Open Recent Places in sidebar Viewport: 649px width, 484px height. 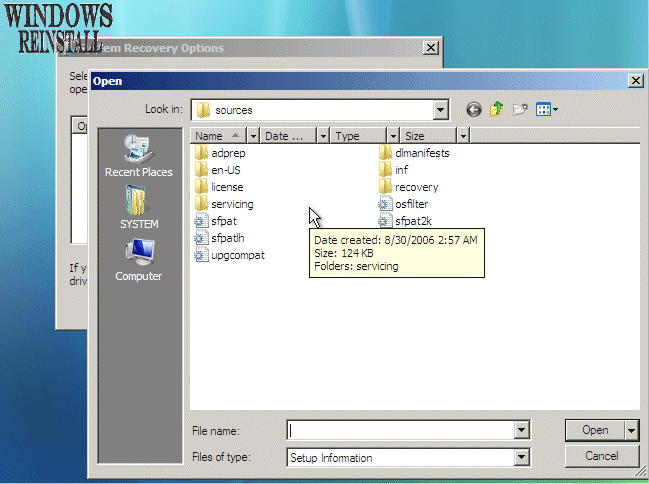(x=138, y=156)
